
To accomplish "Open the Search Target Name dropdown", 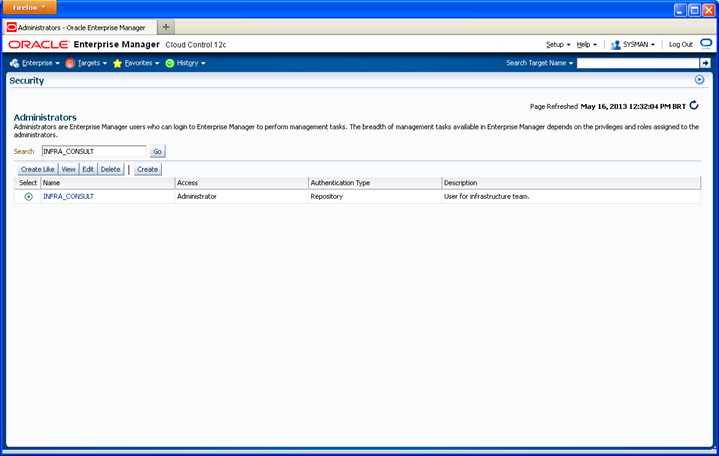I will [x=540, y=63].
